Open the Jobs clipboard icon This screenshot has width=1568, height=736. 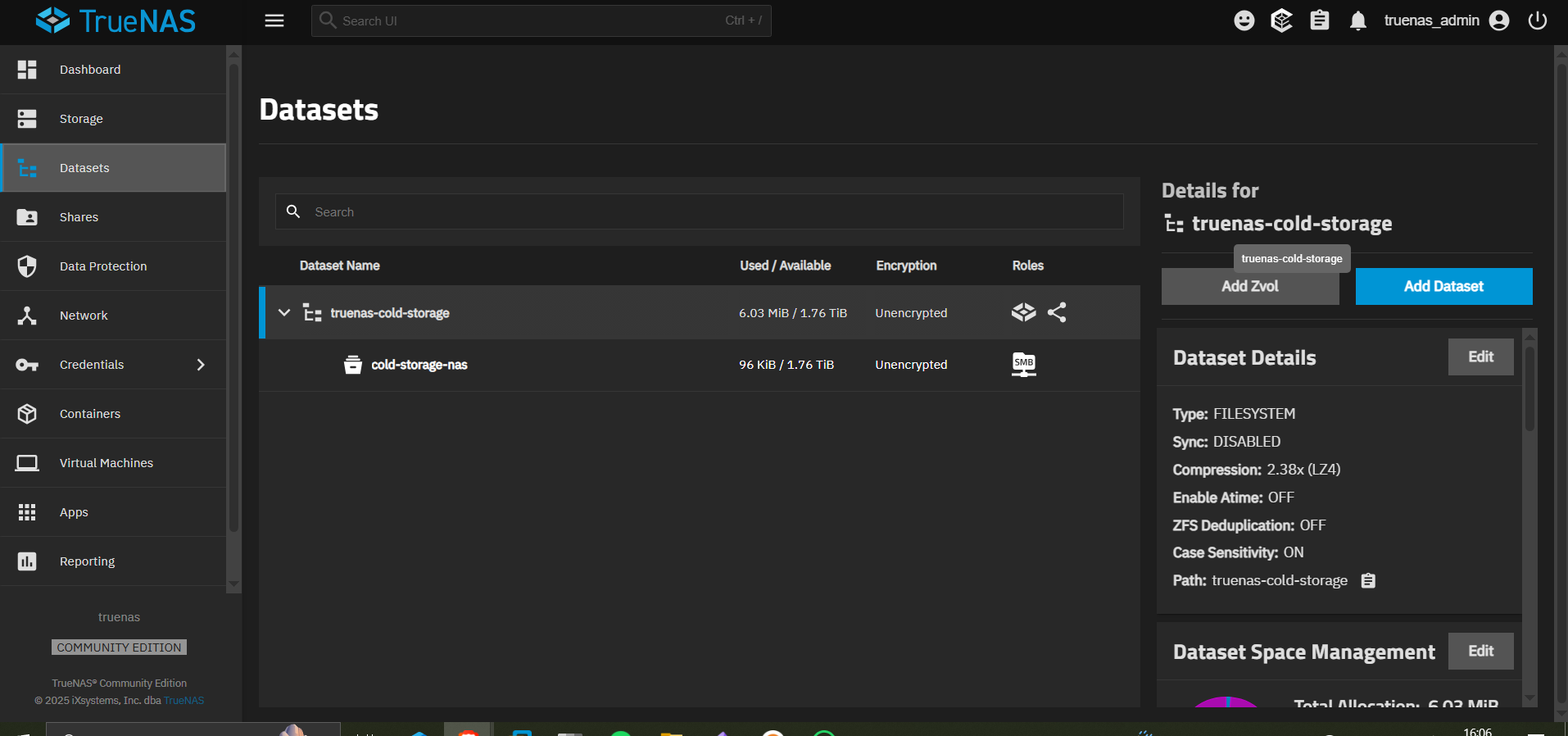click(1319, 20)
